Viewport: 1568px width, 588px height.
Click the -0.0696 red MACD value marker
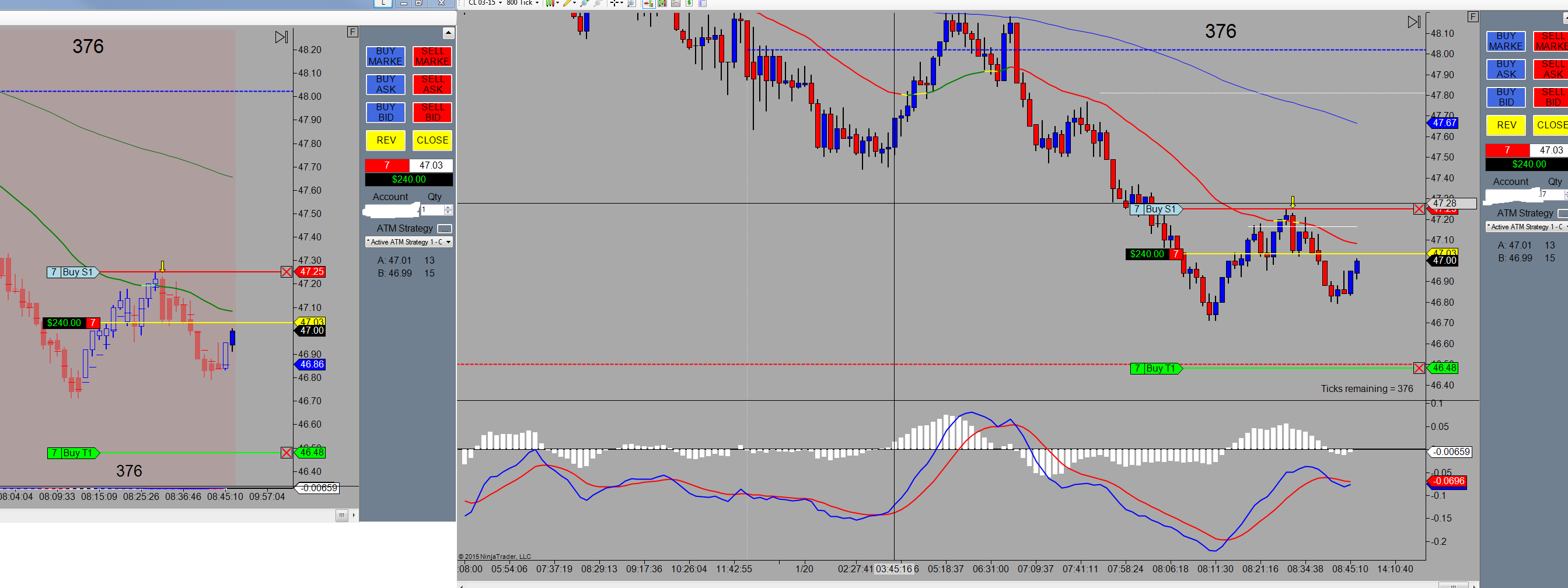1447,480
